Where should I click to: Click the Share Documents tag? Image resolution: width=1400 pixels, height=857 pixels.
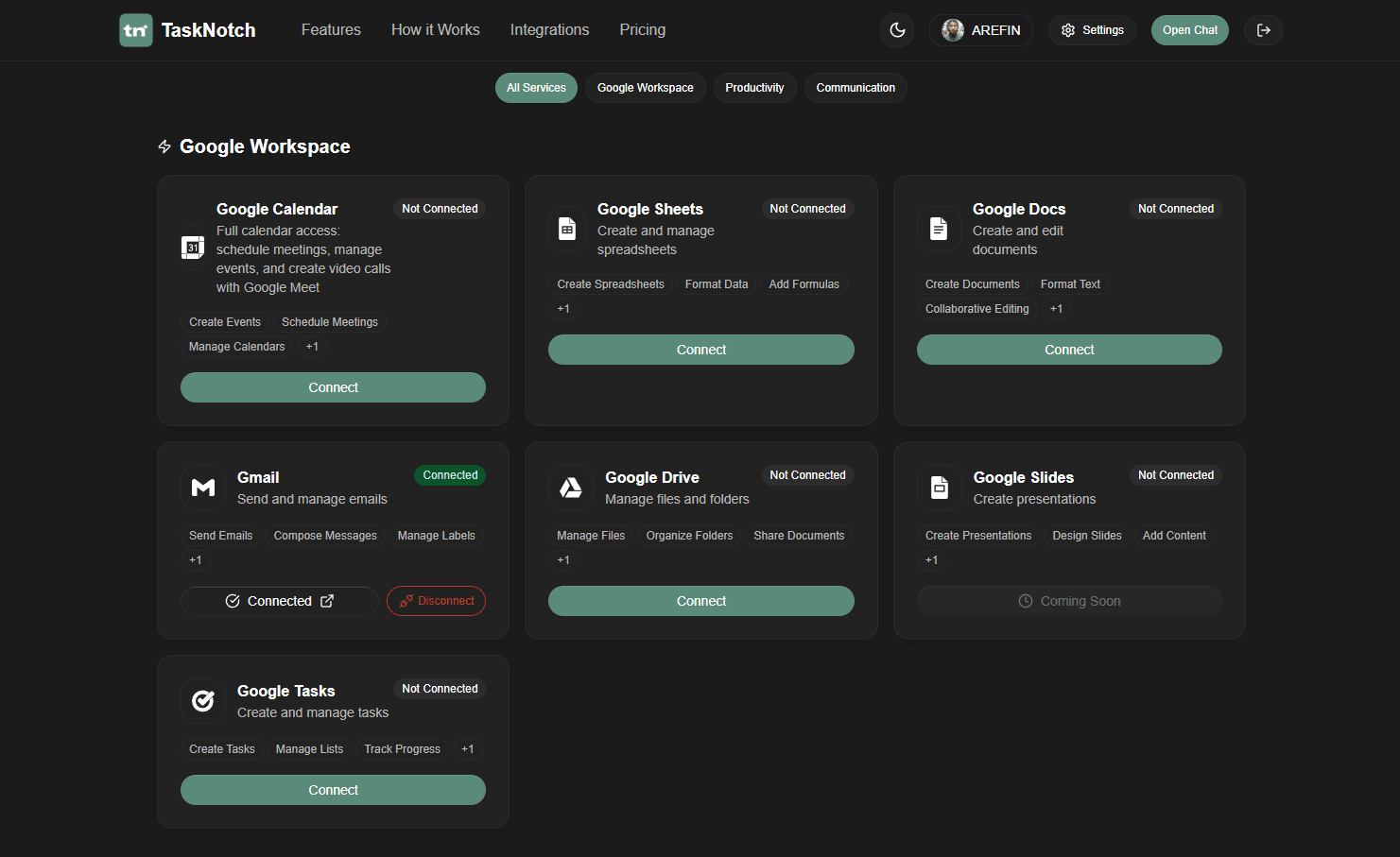coord(799,536)
